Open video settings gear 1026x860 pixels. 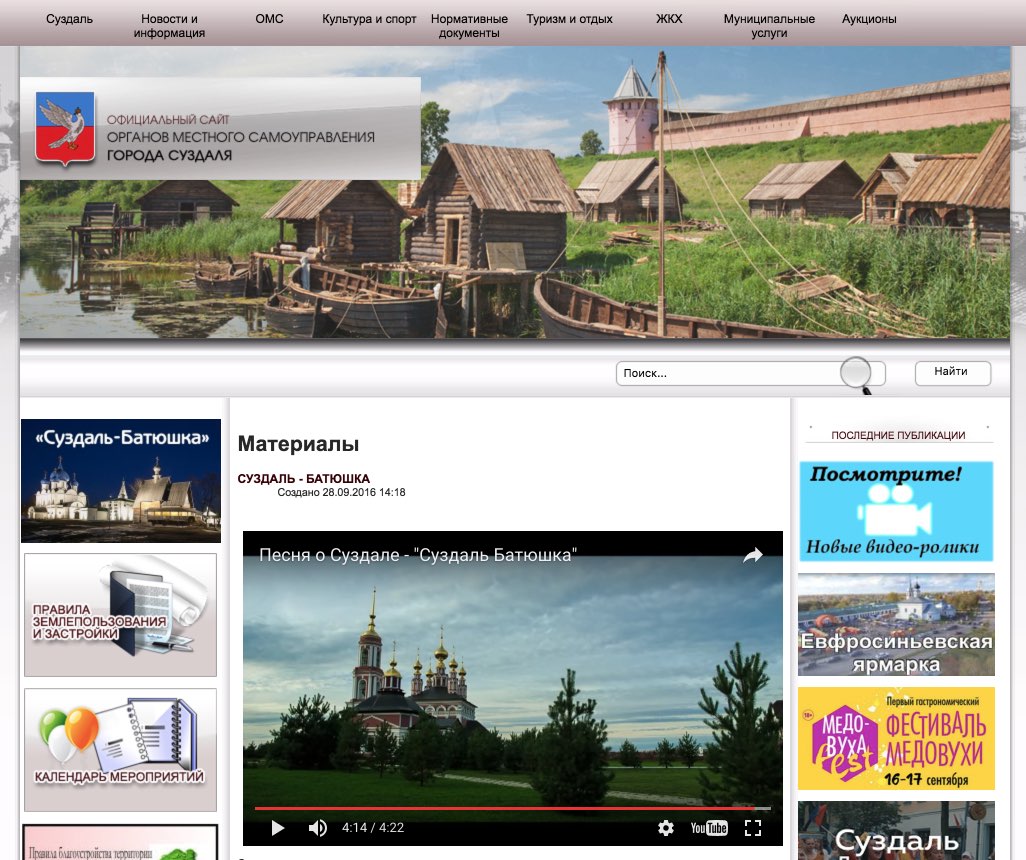pos(665,828)
